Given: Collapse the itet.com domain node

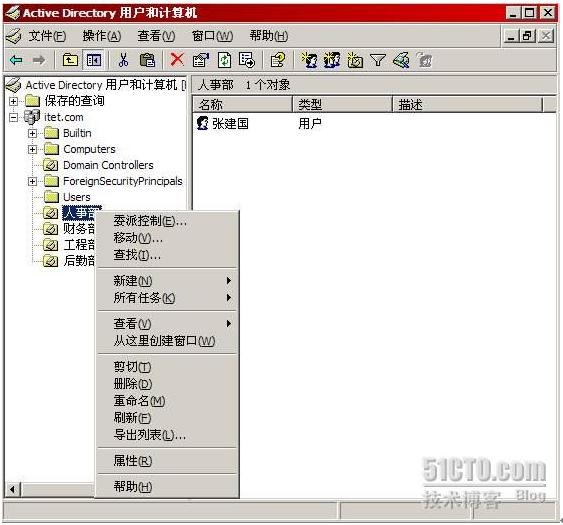Looking at the screenshot, I should (x=13, y=117).
